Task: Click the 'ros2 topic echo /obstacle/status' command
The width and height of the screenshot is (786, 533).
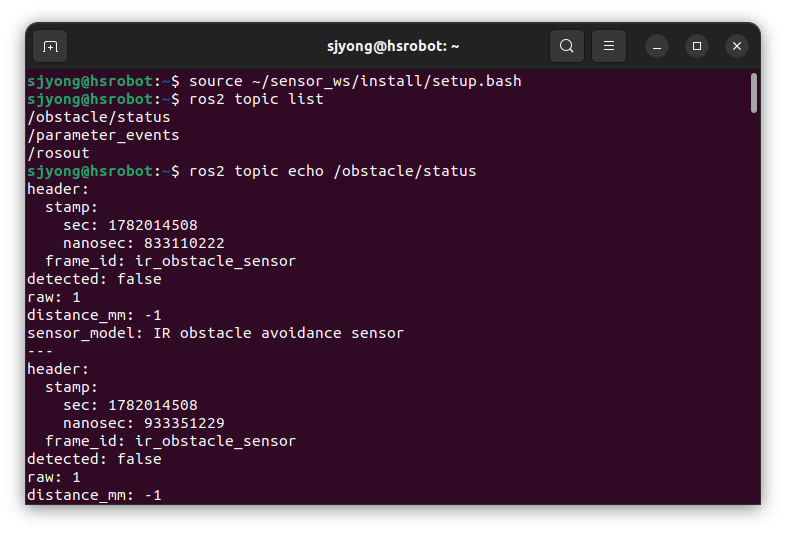Action: tap(332, 171)
